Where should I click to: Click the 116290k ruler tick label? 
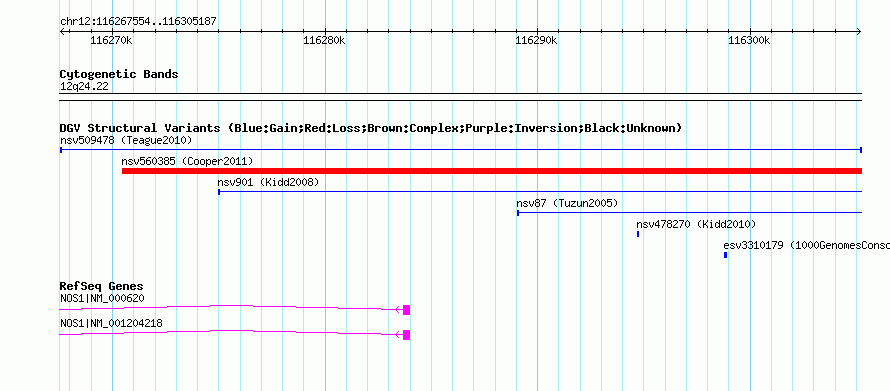[536, 40]
